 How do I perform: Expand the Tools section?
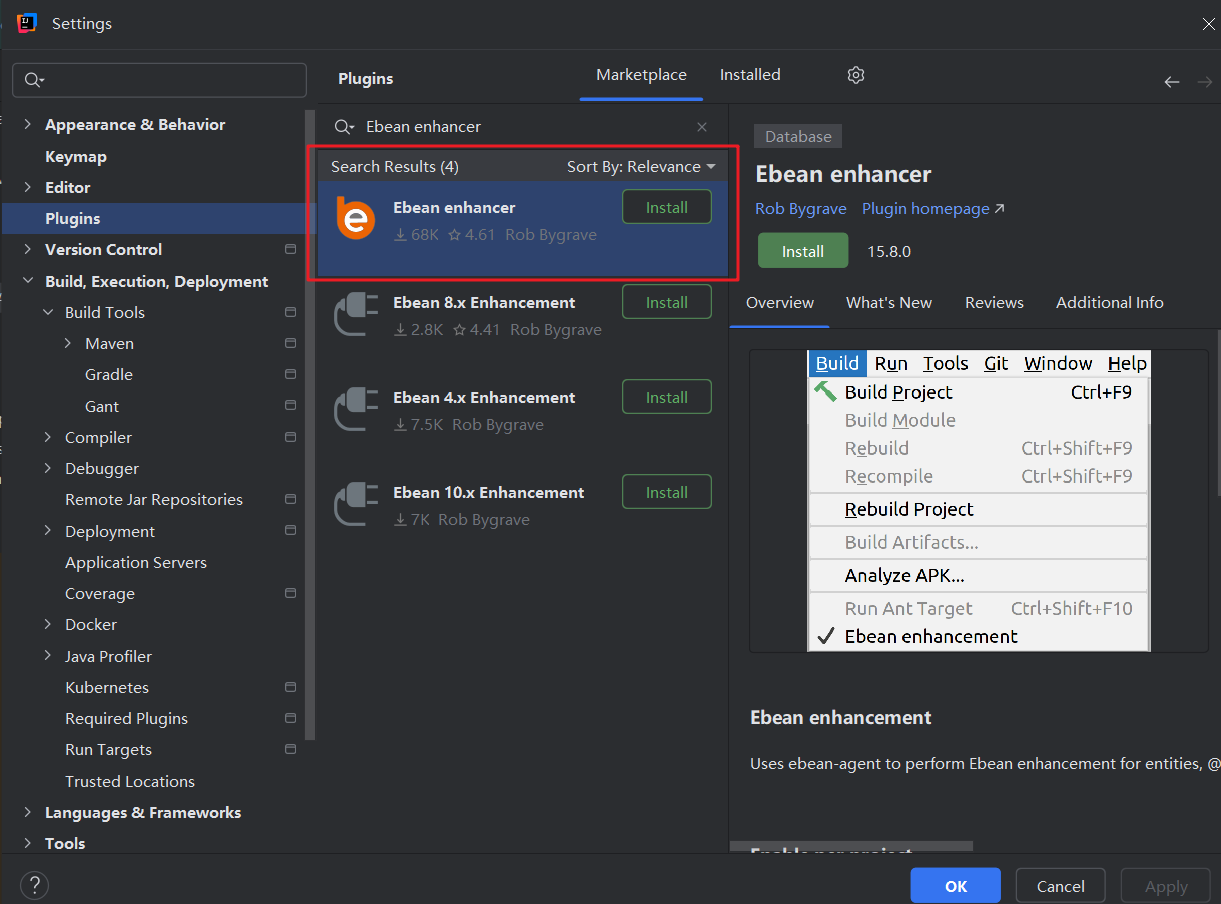27,843
